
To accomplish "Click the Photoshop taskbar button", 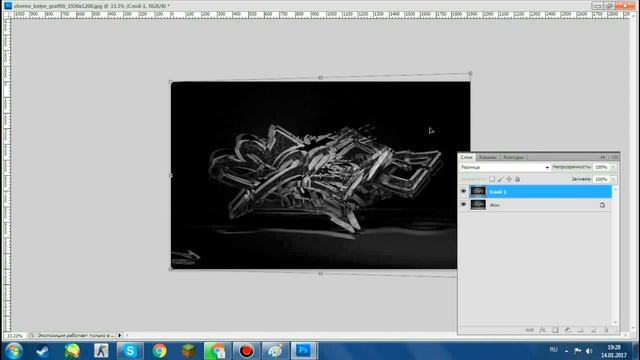I will point(304,351).
